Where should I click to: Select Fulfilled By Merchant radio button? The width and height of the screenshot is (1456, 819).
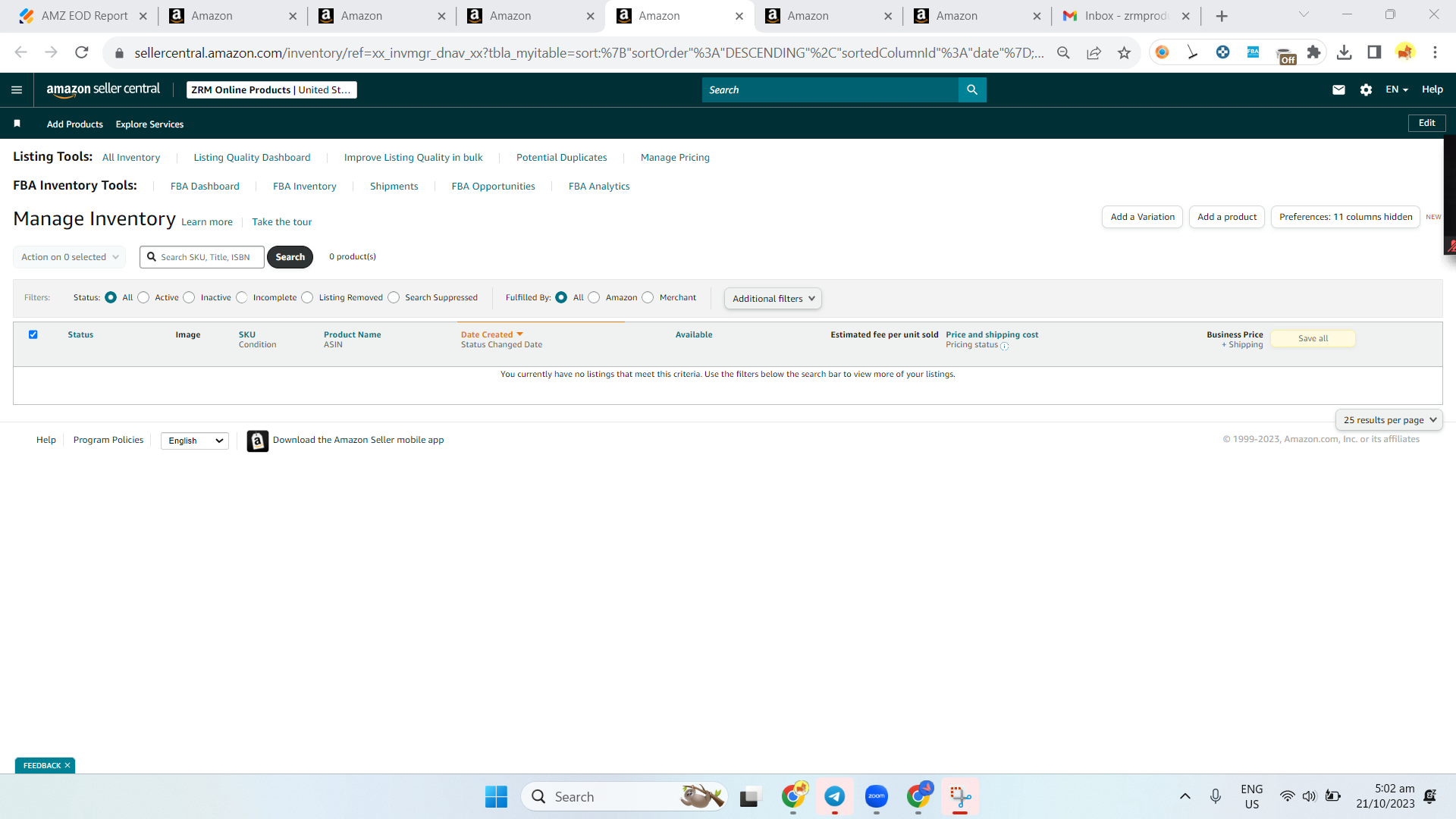pos(648,297)
